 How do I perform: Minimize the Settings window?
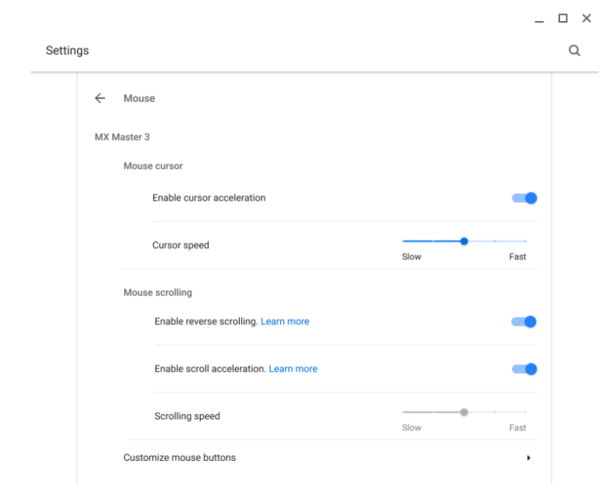click(539, 19)
